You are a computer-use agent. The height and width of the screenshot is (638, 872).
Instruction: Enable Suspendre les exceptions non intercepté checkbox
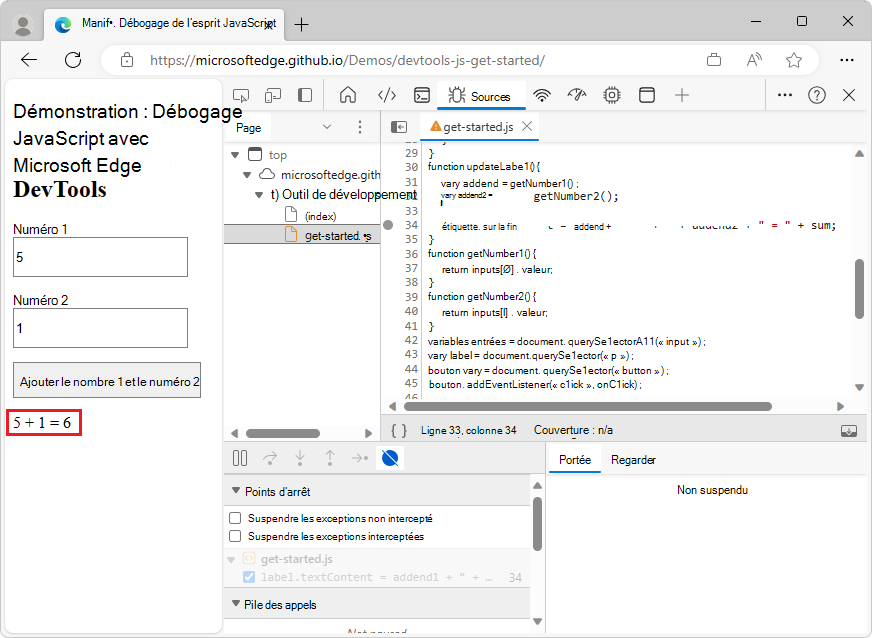point(235,518)
